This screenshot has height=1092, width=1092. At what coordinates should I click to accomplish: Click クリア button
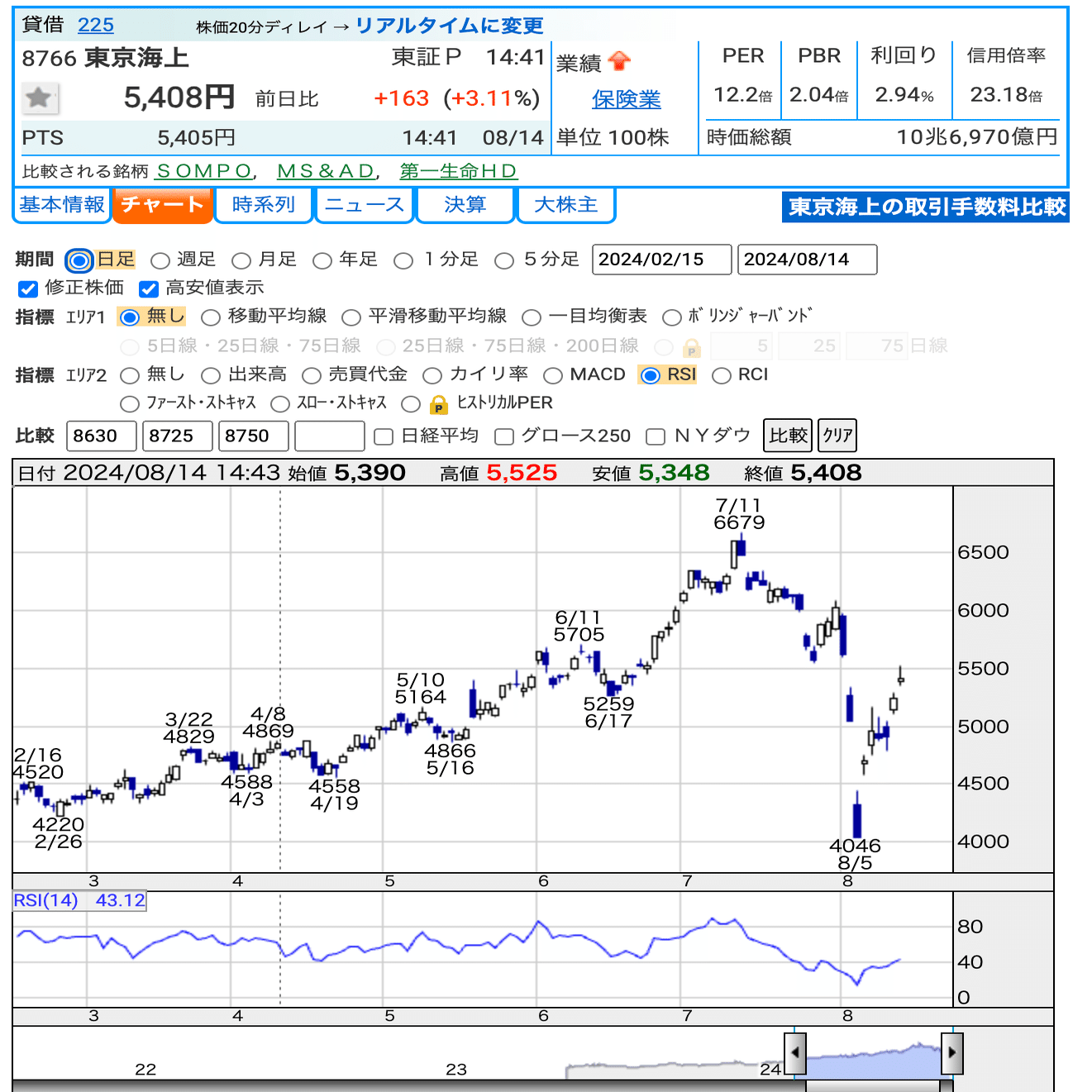(837, 436)
